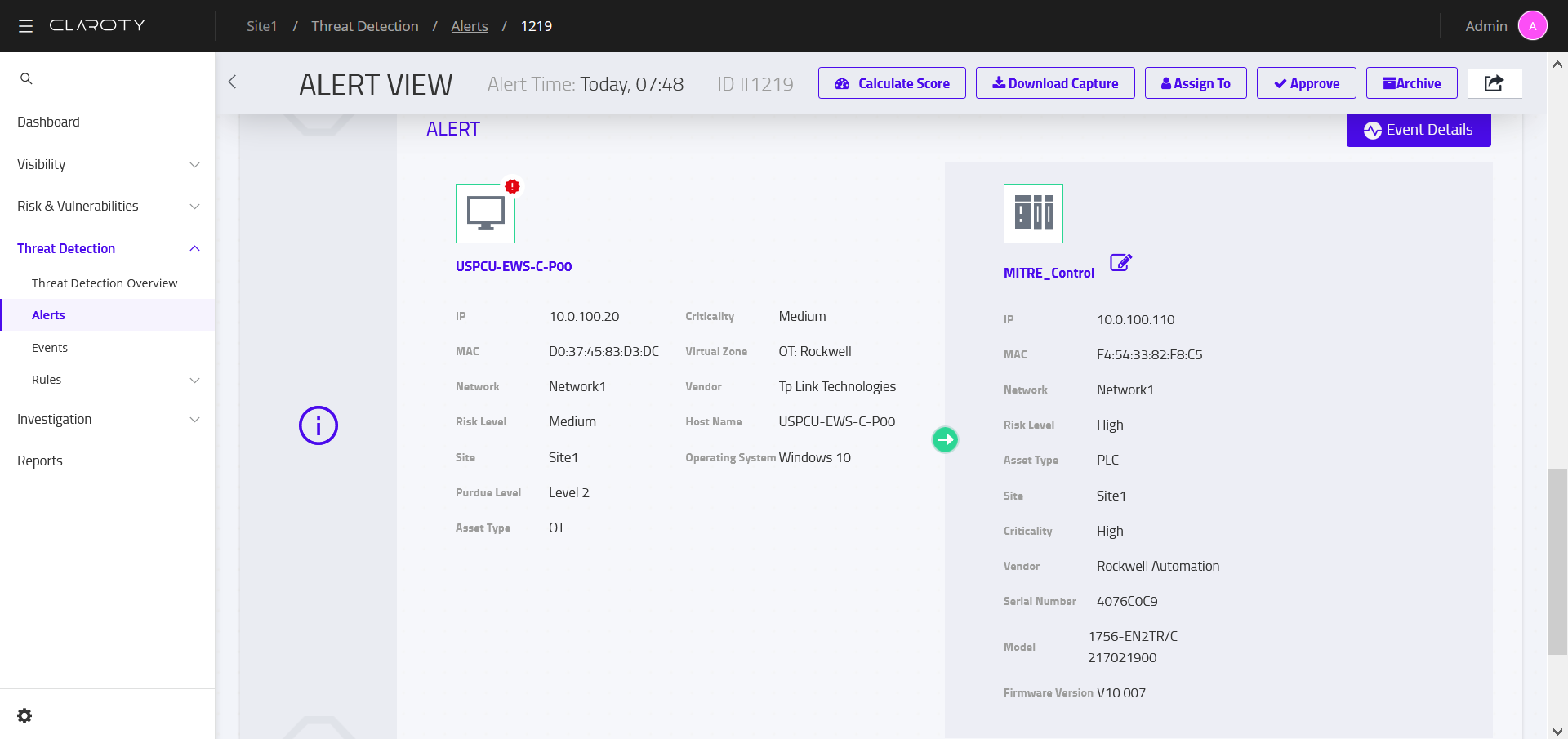Click destination IP 10.0.100.110
The width and height of the screenshot is (1568, 739).
tap(1135, 319)
